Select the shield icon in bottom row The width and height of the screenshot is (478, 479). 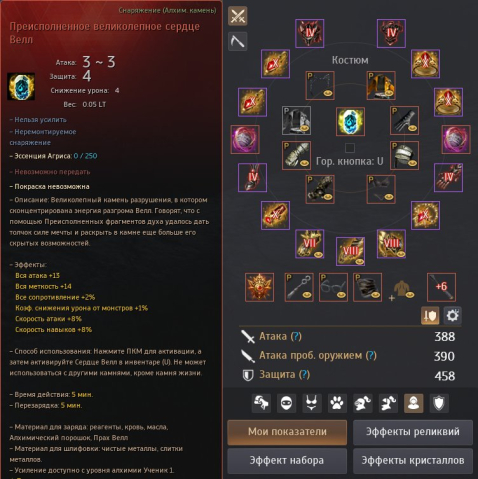(439, 403)
